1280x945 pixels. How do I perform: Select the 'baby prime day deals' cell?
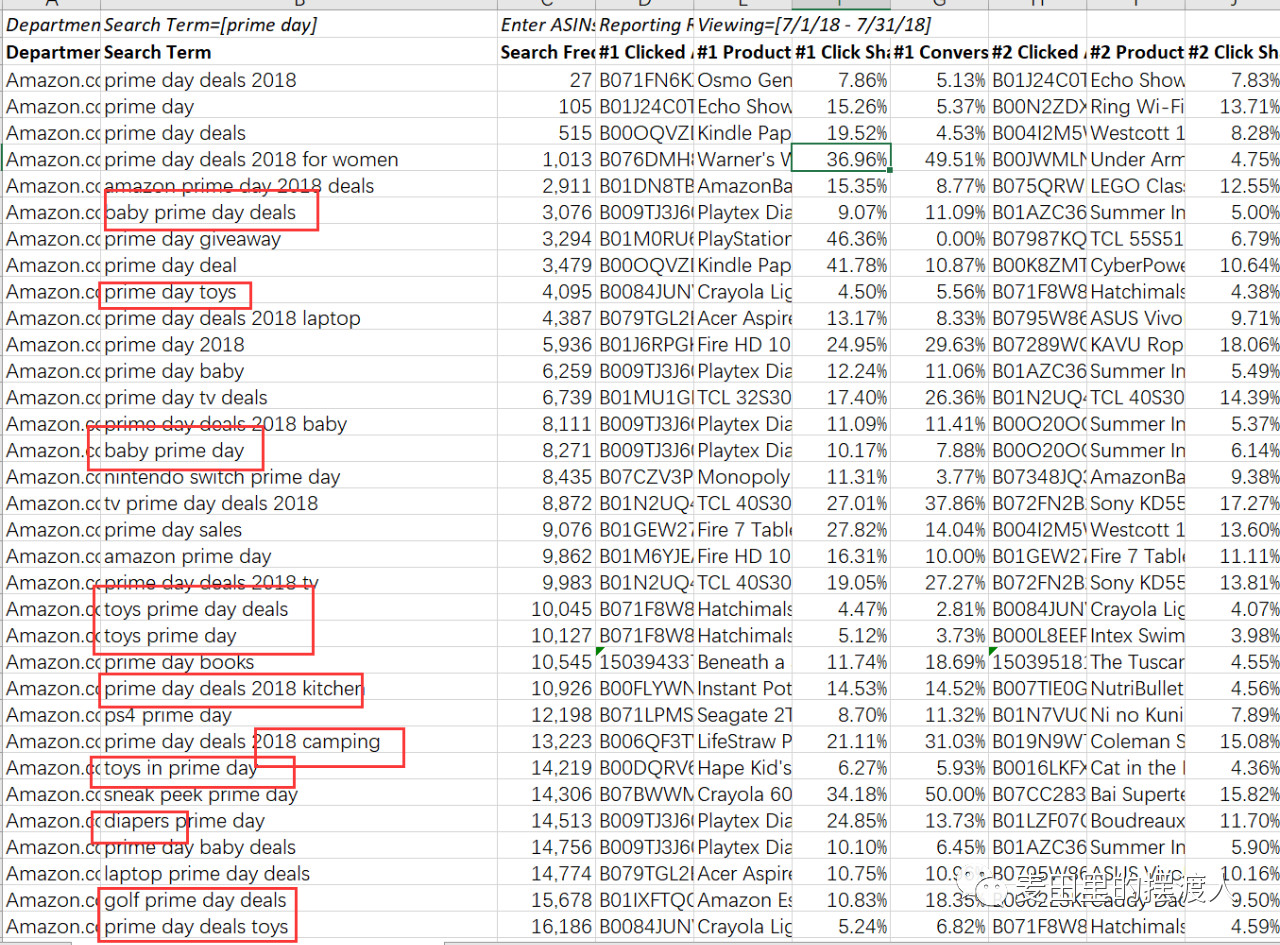click(x=200, y=212)
